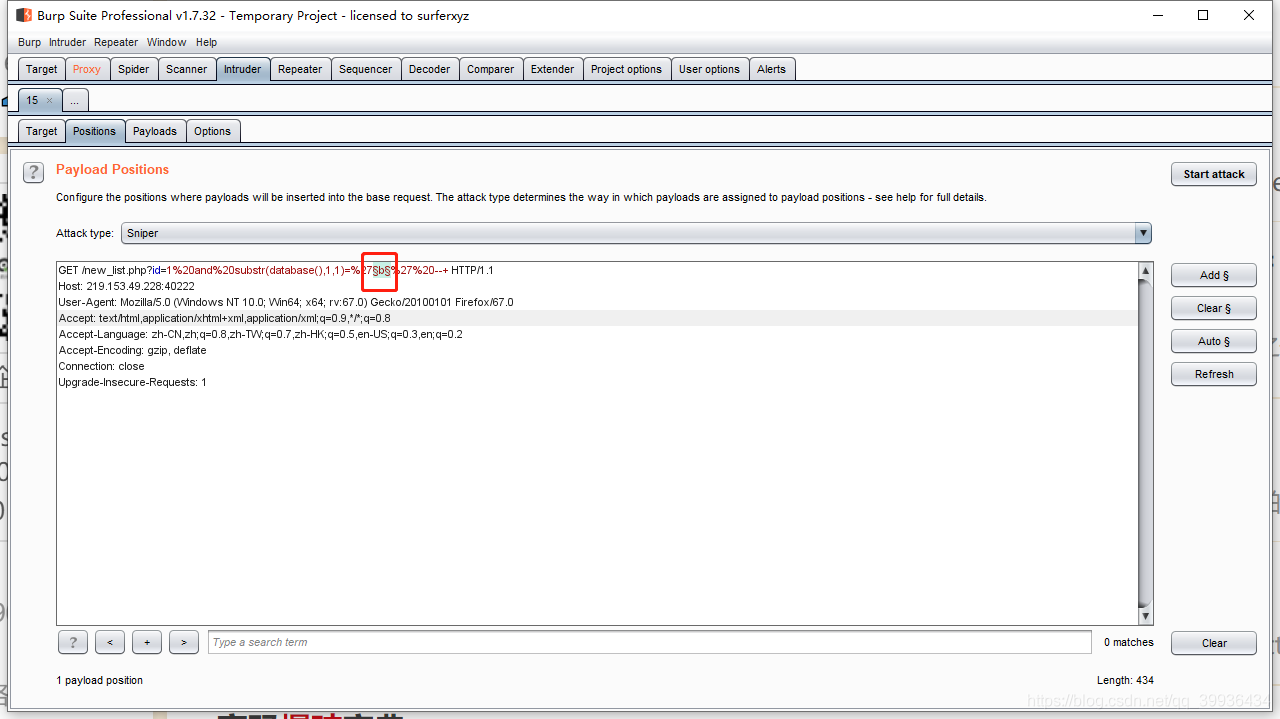Switch to the Comparer tab
This screenshot has height=719, width=1280.
(x=491, y=69)
